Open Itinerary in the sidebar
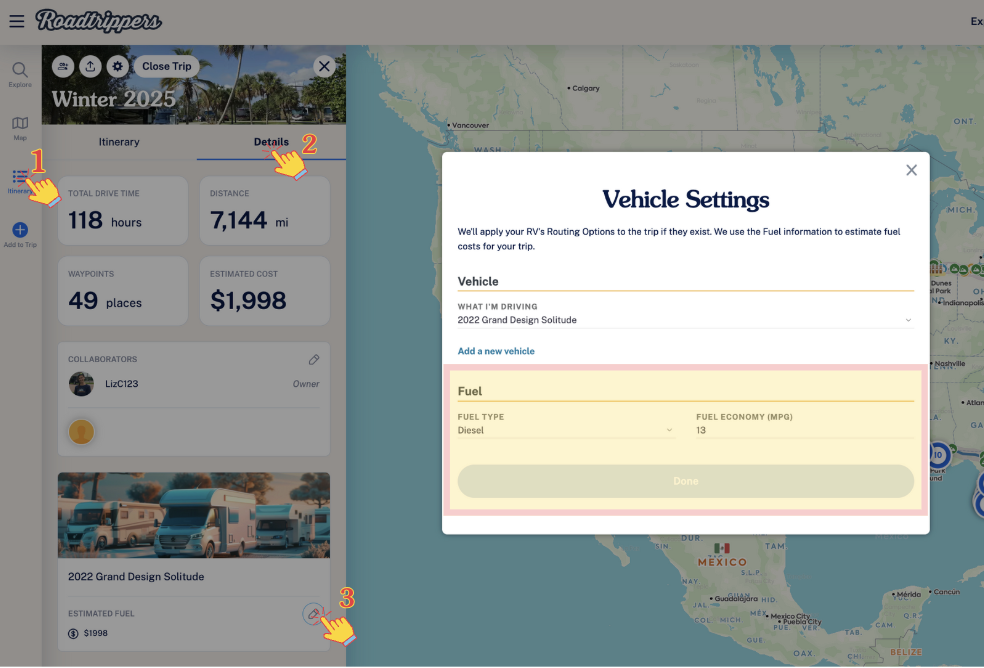The width and height of the screenshot is (984, 668). (x=20, y=182)
